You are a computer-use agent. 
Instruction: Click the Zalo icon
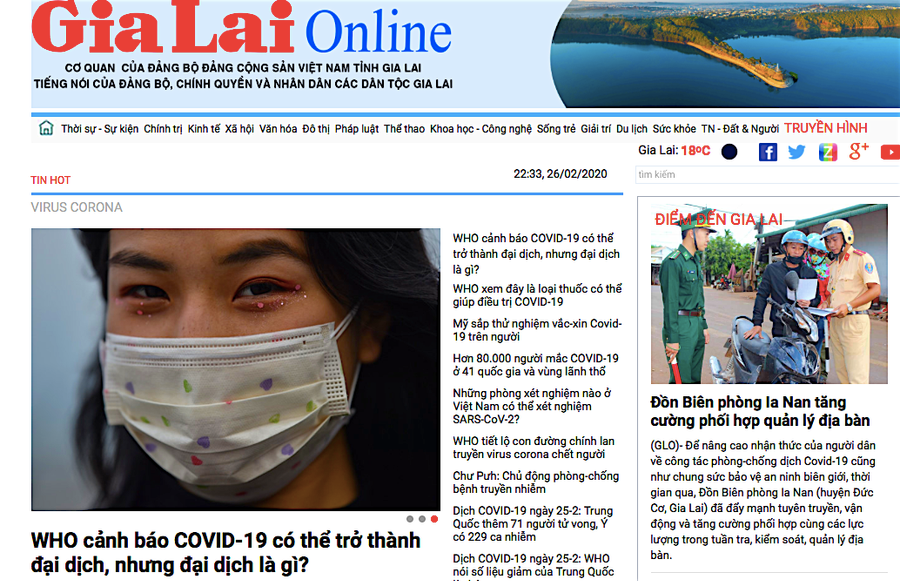coord(828,152)
